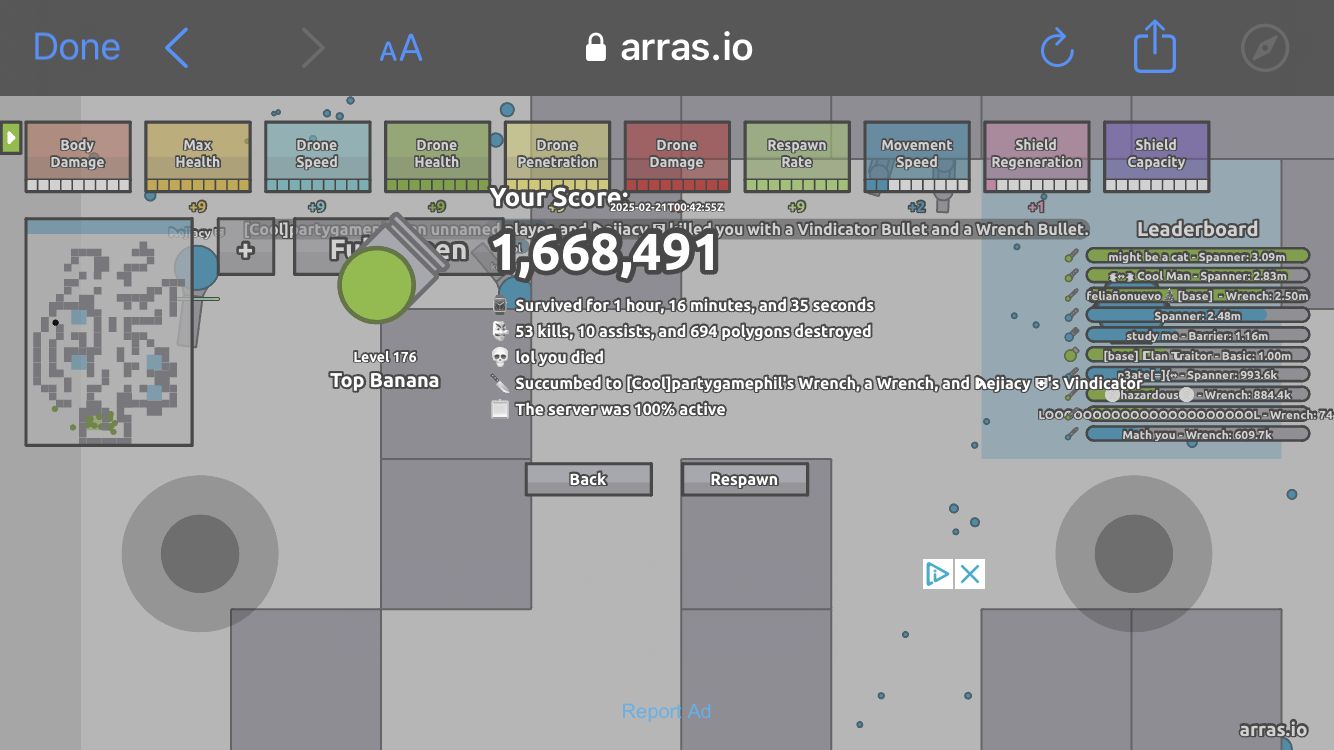Image resolution: width=1334 pixels, height=750 pixels.
Task: Upgrade Drone Damage stat
Action: 677,156
